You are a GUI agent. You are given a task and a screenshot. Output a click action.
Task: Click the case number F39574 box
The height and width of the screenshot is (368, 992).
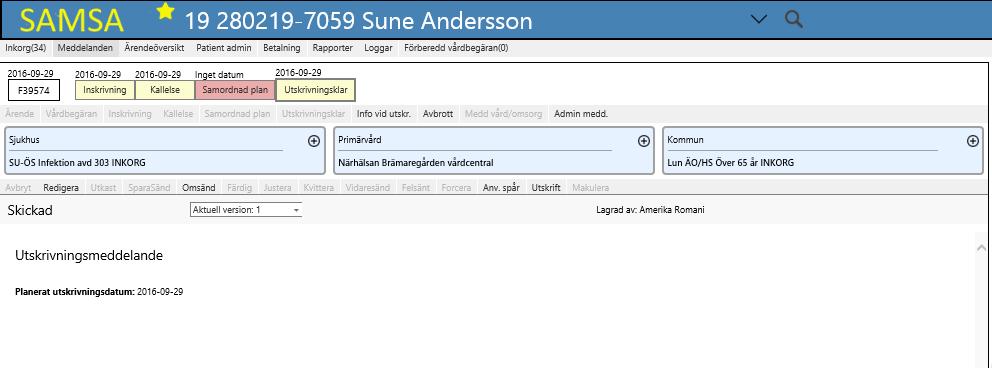[x=34, y=90]
